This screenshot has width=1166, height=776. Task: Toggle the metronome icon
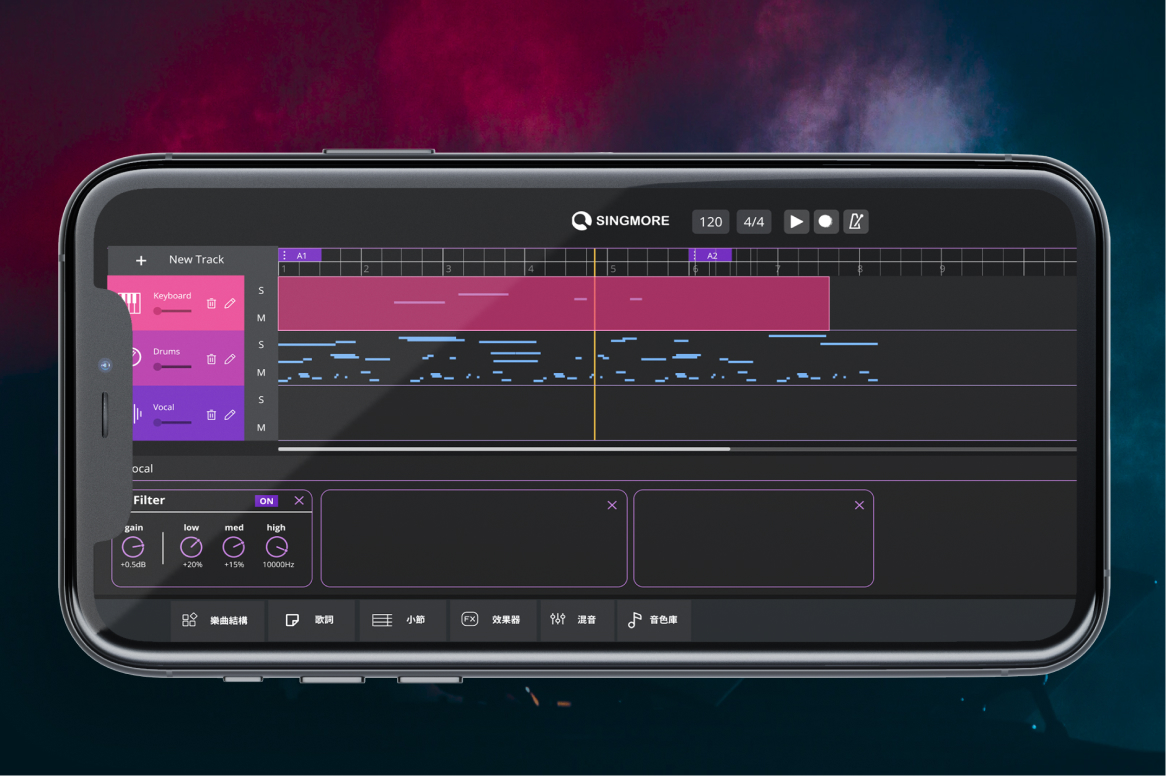coord(856,222)
